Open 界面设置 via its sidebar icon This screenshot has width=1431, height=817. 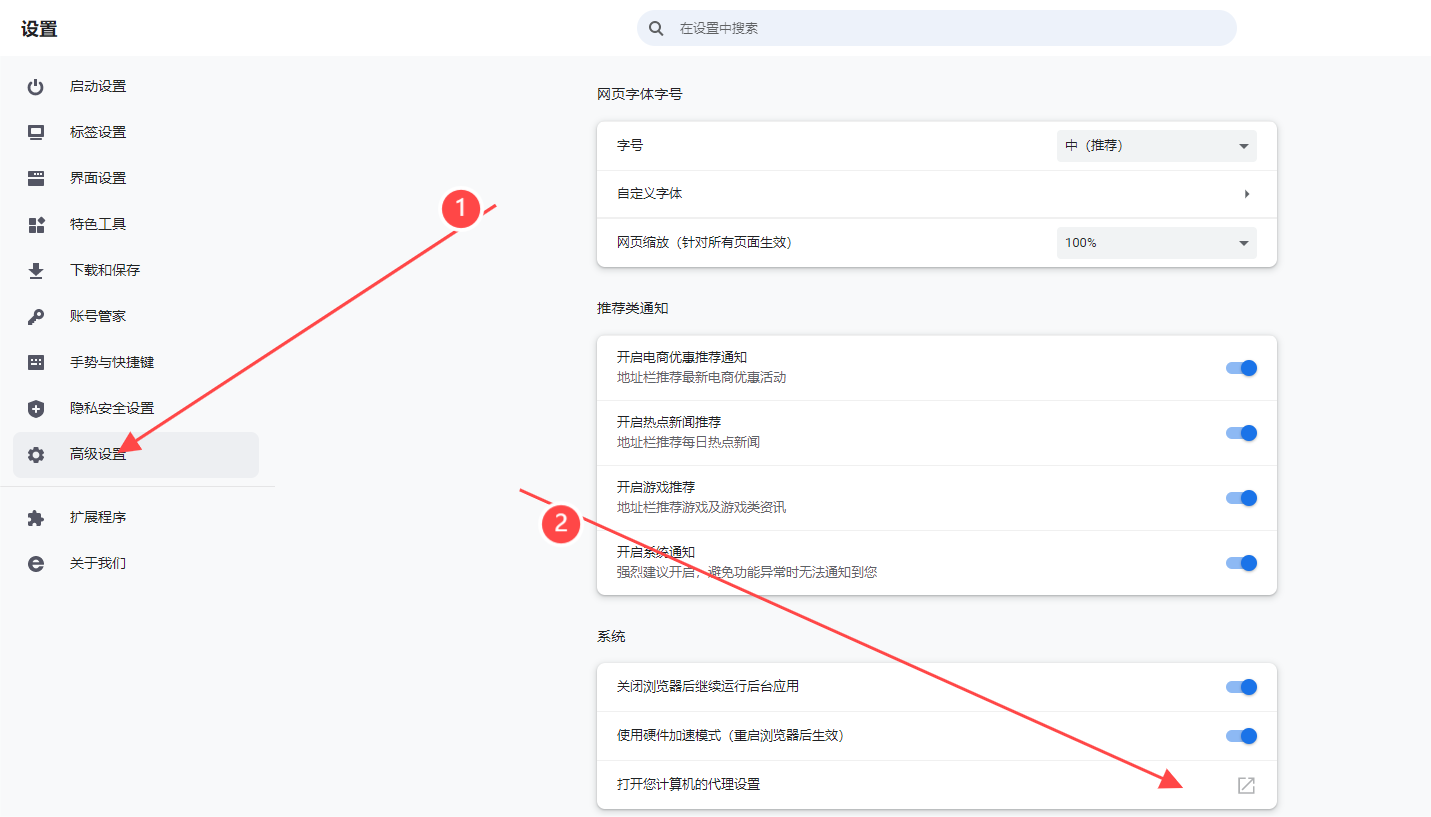coord(36,177)
